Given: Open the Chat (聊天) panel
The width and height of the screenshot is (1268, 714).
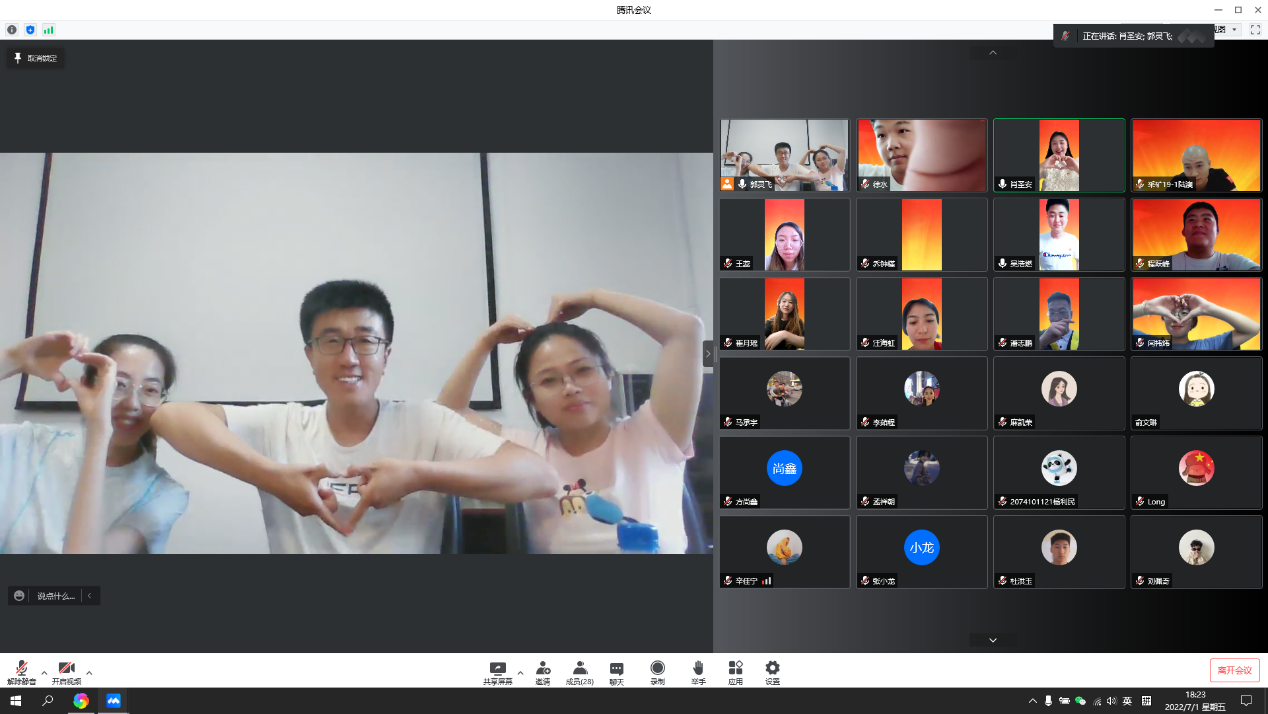Looking at the screenshot, I should click(617, 671).
